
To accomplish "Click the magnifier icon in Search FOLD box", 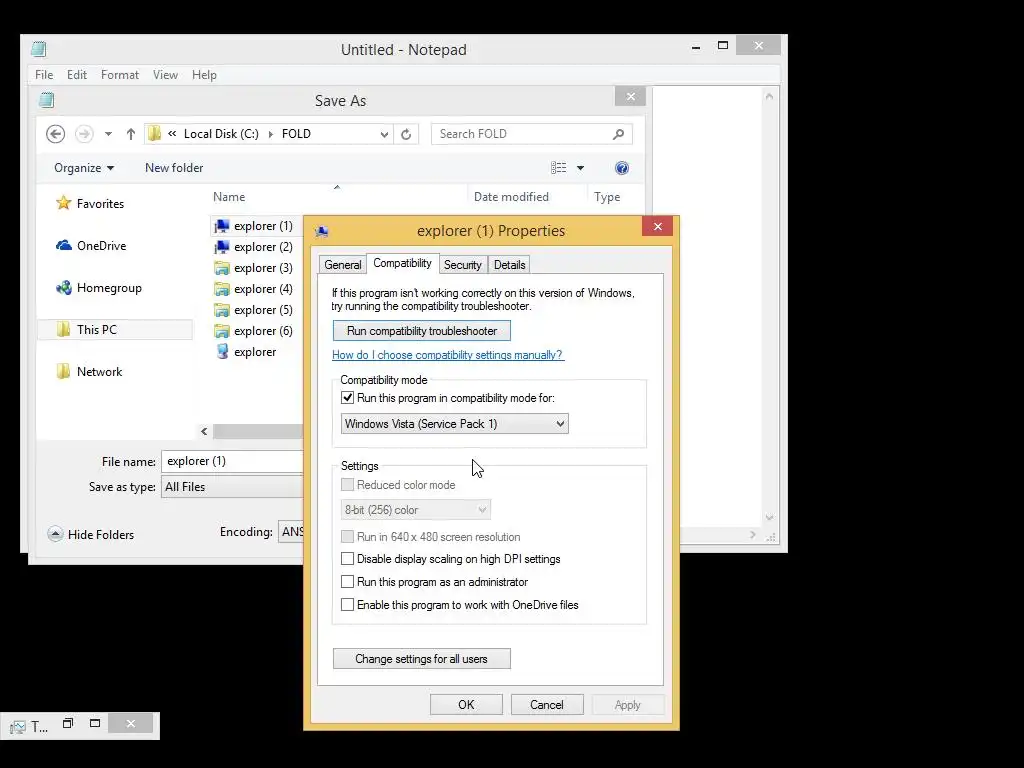I will [x=618, y=134].
